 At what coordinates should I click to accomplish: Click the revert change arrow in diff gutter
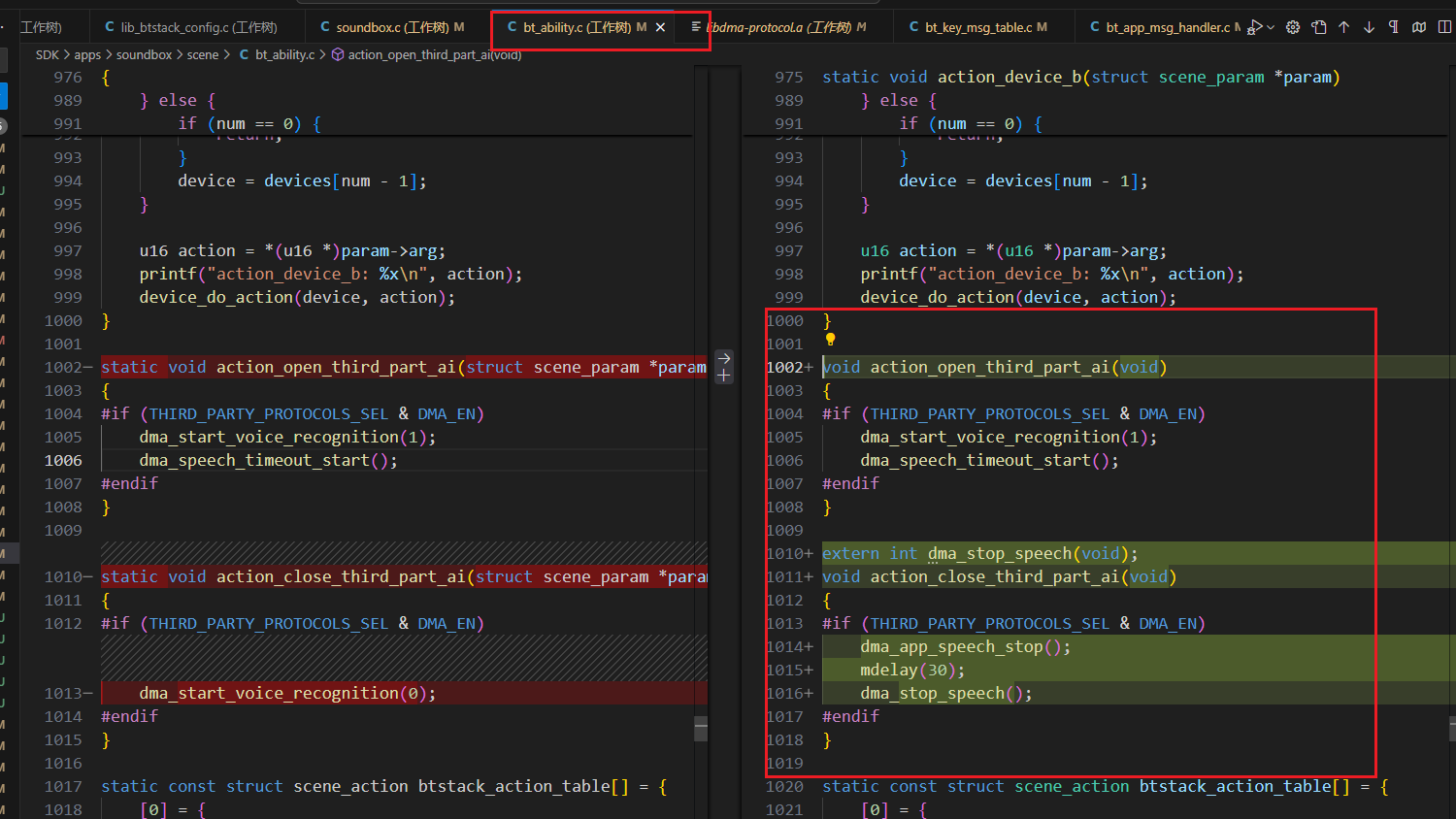pyautogui.click(x=724, y=358)
